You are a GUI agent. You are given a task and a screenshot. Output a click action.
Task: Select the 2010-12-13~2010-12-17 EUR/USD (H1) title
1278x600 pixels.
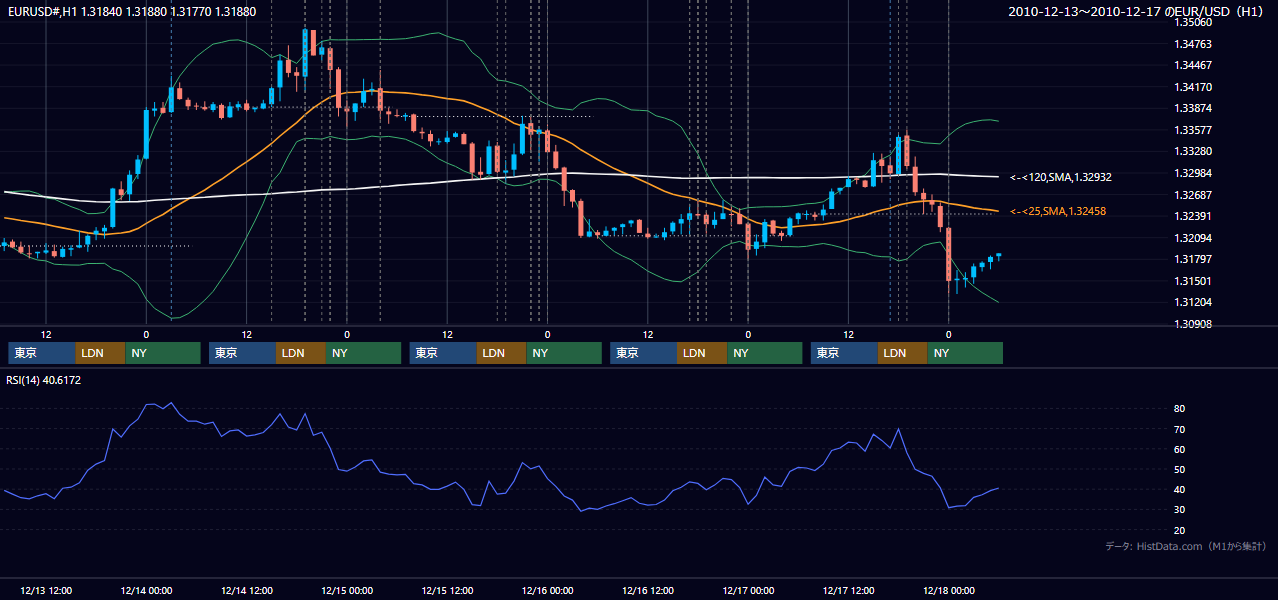(x=1137, y=12)
